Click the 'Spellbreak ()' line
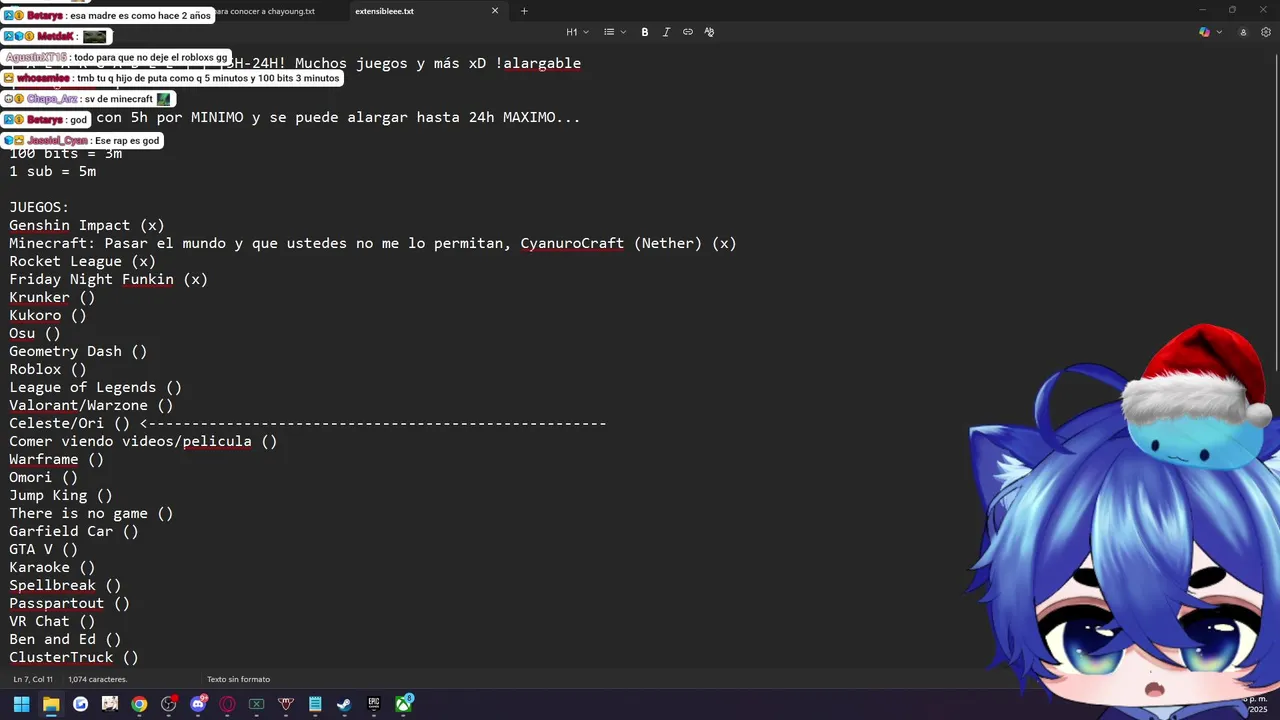1280x720 pixels. (x=65, y=585)
